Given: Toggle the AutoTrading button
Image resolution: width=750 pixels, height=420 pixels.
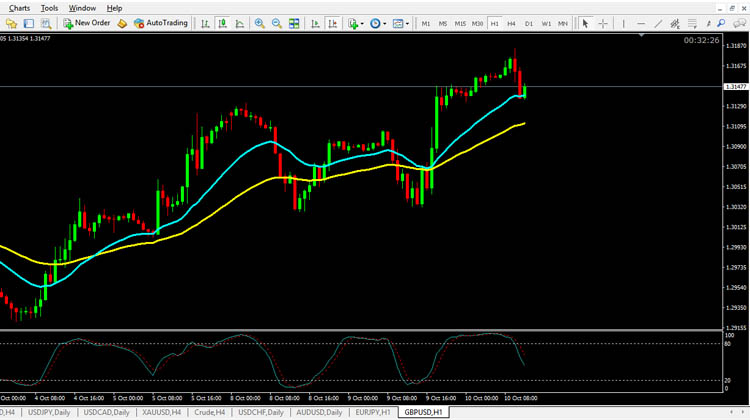Looking at the screenshot, I should (x=161, y=23).
